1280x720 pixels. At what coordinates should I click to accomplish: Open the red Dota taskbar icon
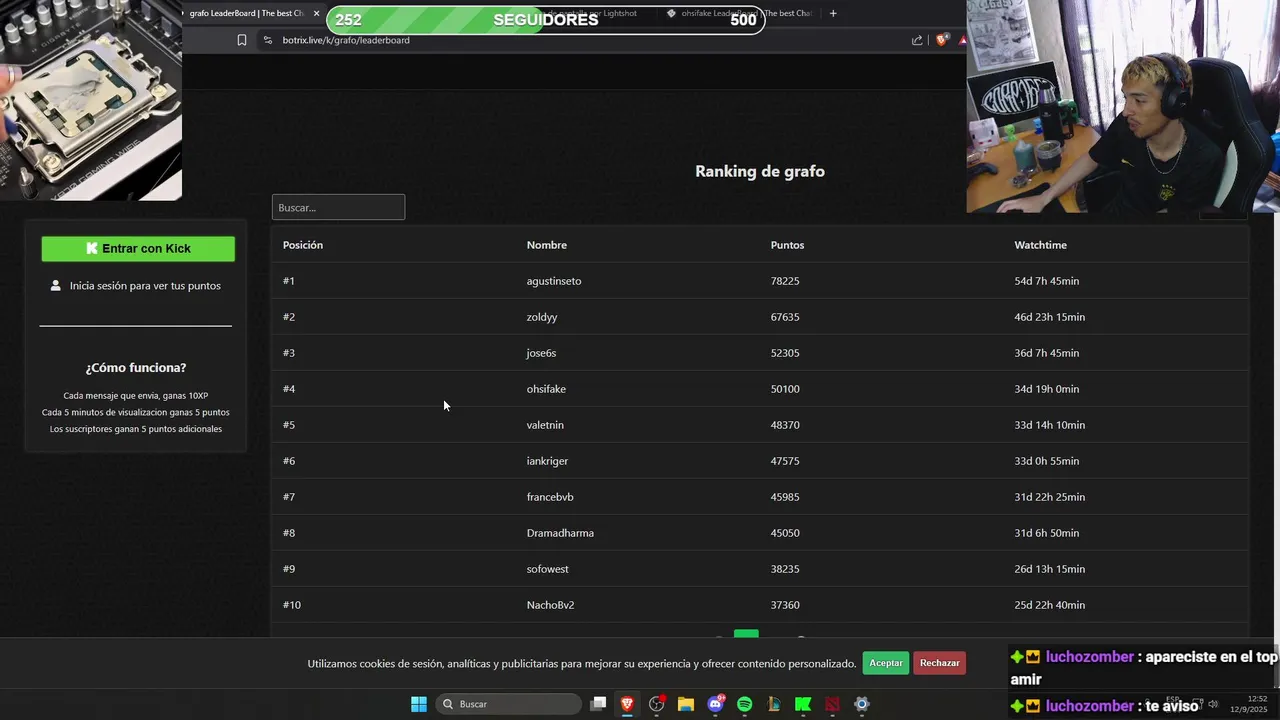[x=832, y=704]
